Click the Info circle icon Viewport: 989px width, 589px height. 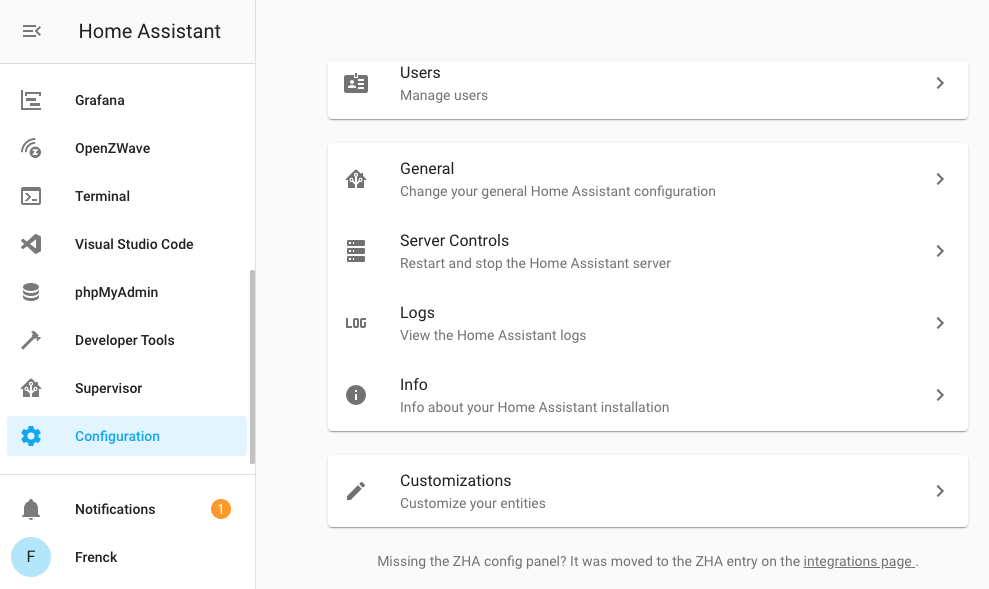pos(356,395)
